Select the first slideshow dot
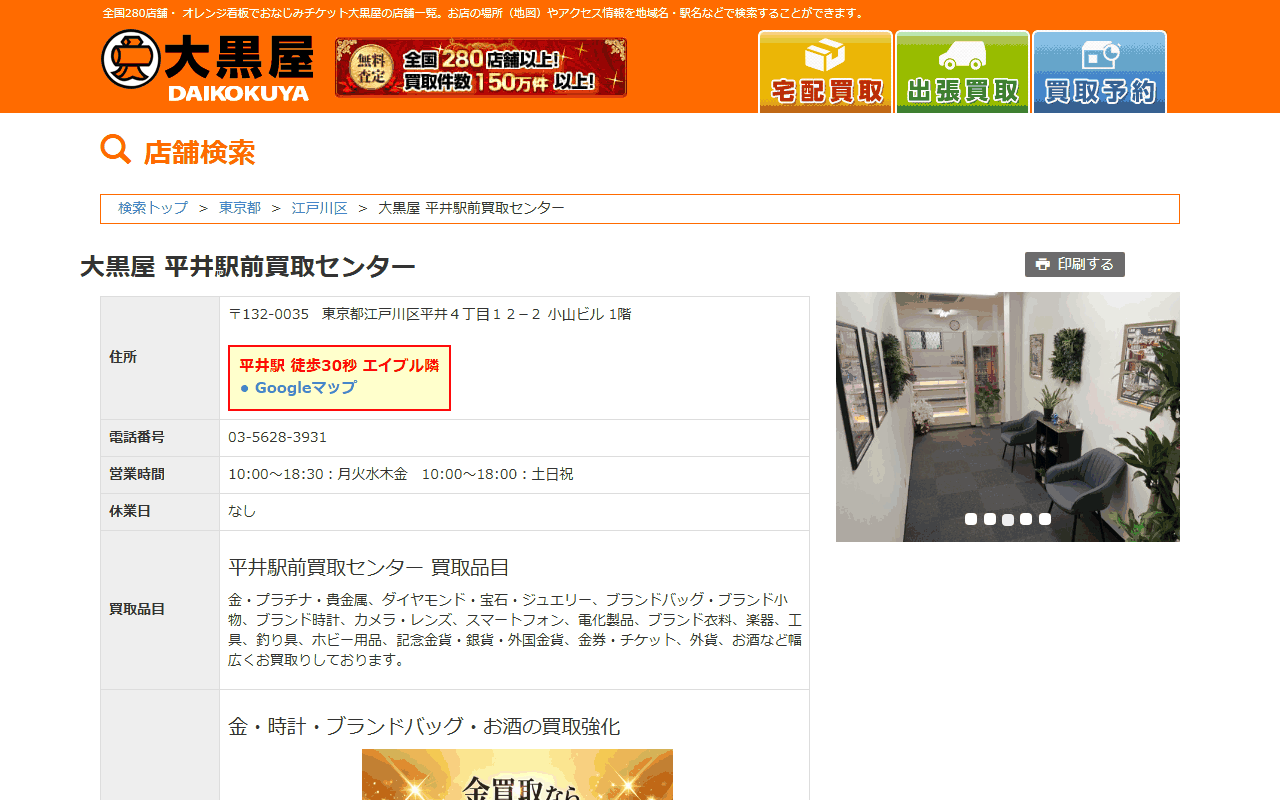The width and height of the screenshot is (1280, 800). click(x=971, y=519)
